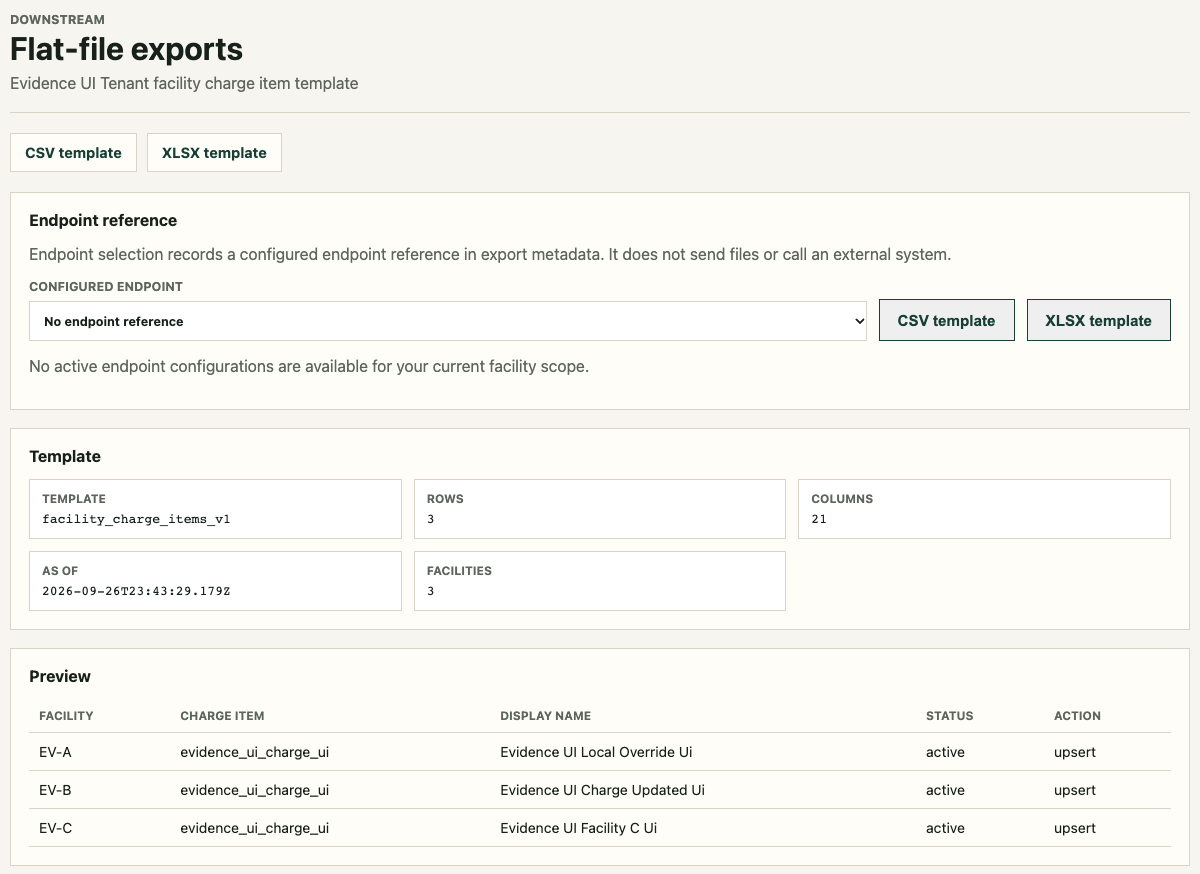Click the Evidence UI Tenant subtitle text
The image size is (1200, 874).
pos(184,84)
